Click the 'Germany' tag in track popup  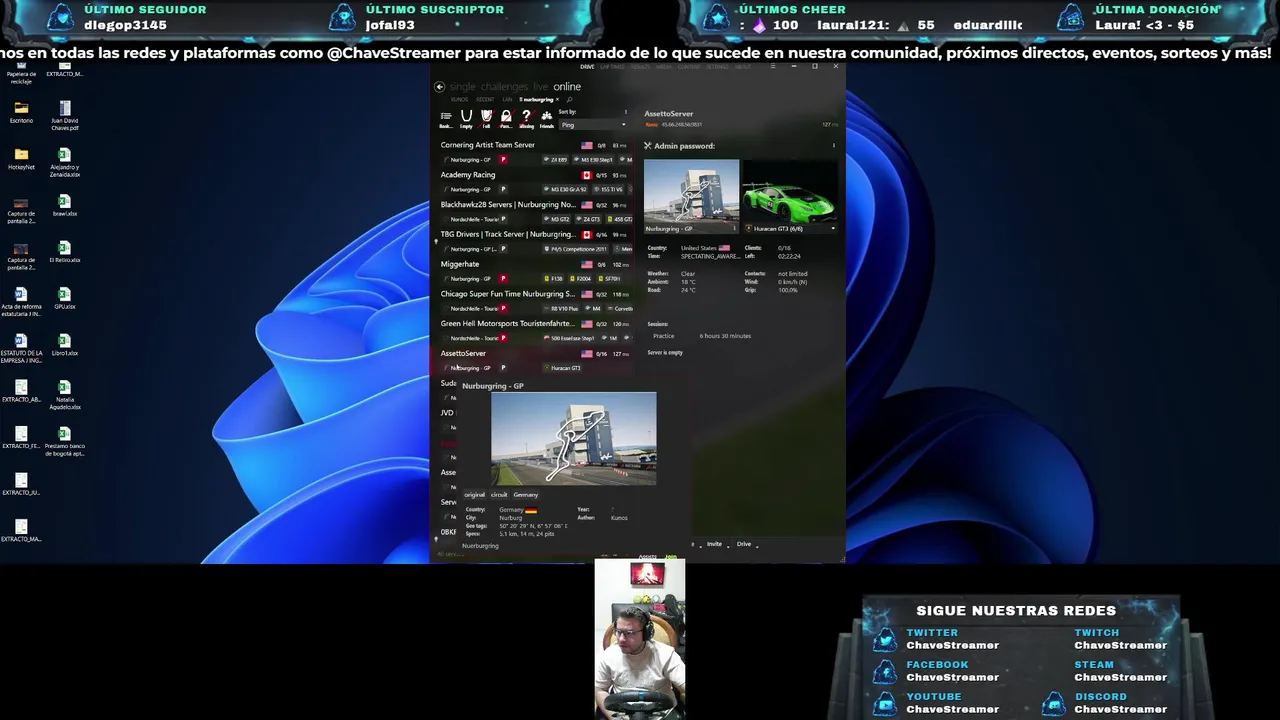525,495
